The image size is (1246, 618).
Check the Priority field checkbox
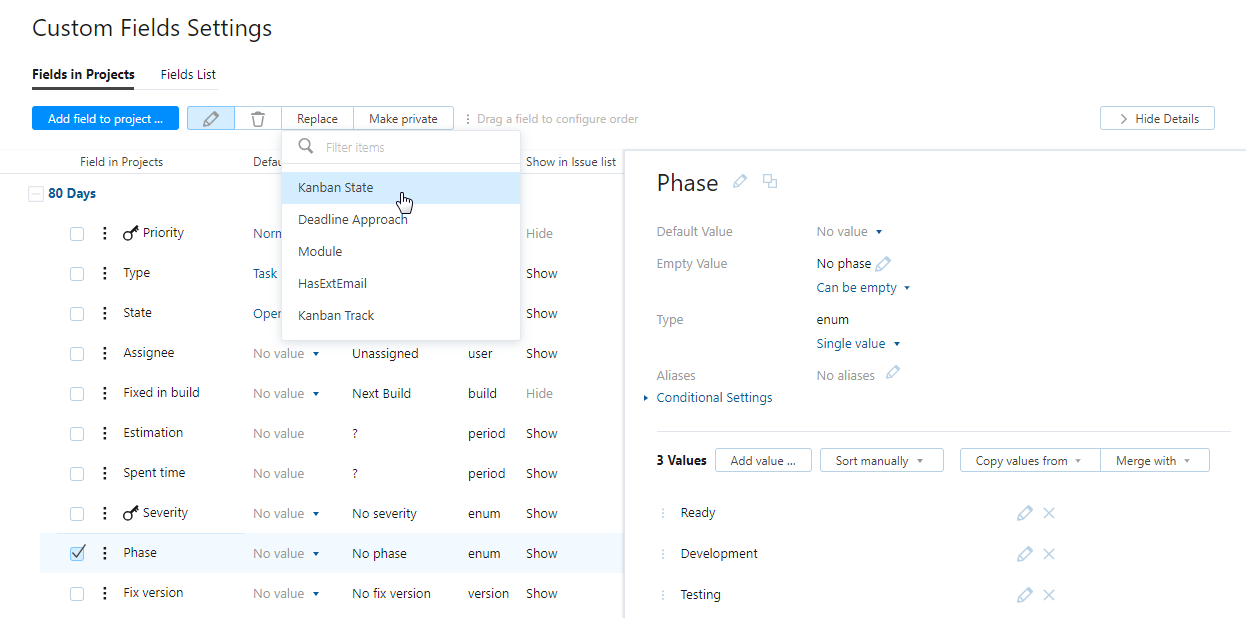[77, 234]
